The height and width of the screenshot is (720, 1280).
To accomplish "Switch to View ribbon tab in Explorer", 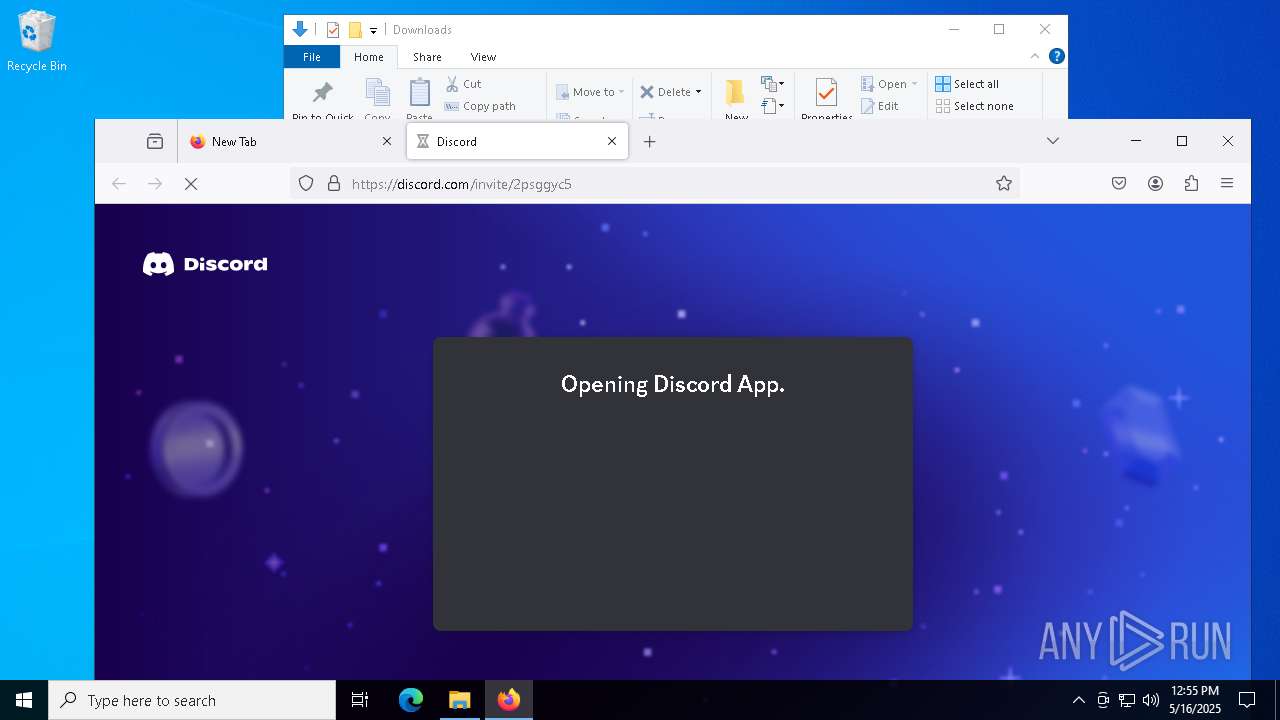I will 483,57.
